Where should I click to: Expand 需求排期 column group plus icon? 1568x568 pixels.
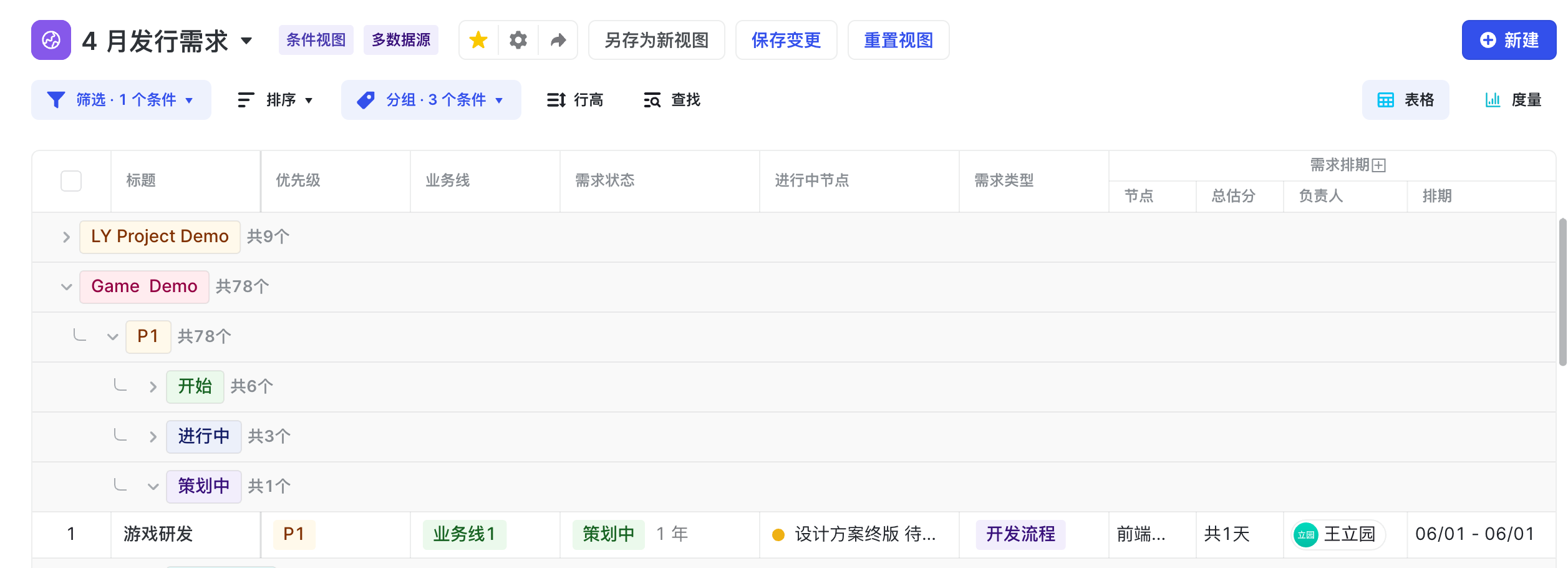[x=1379, y=165]
